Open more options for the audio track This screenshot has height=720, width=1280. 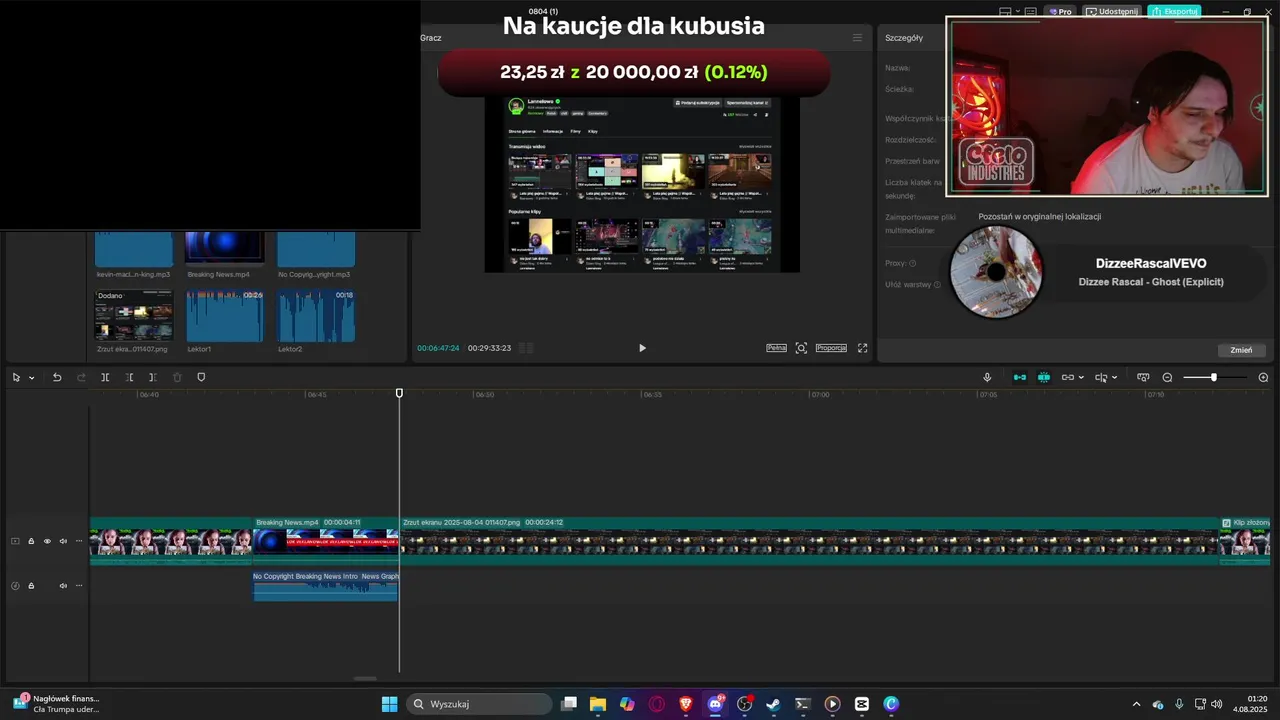point(79,585)
